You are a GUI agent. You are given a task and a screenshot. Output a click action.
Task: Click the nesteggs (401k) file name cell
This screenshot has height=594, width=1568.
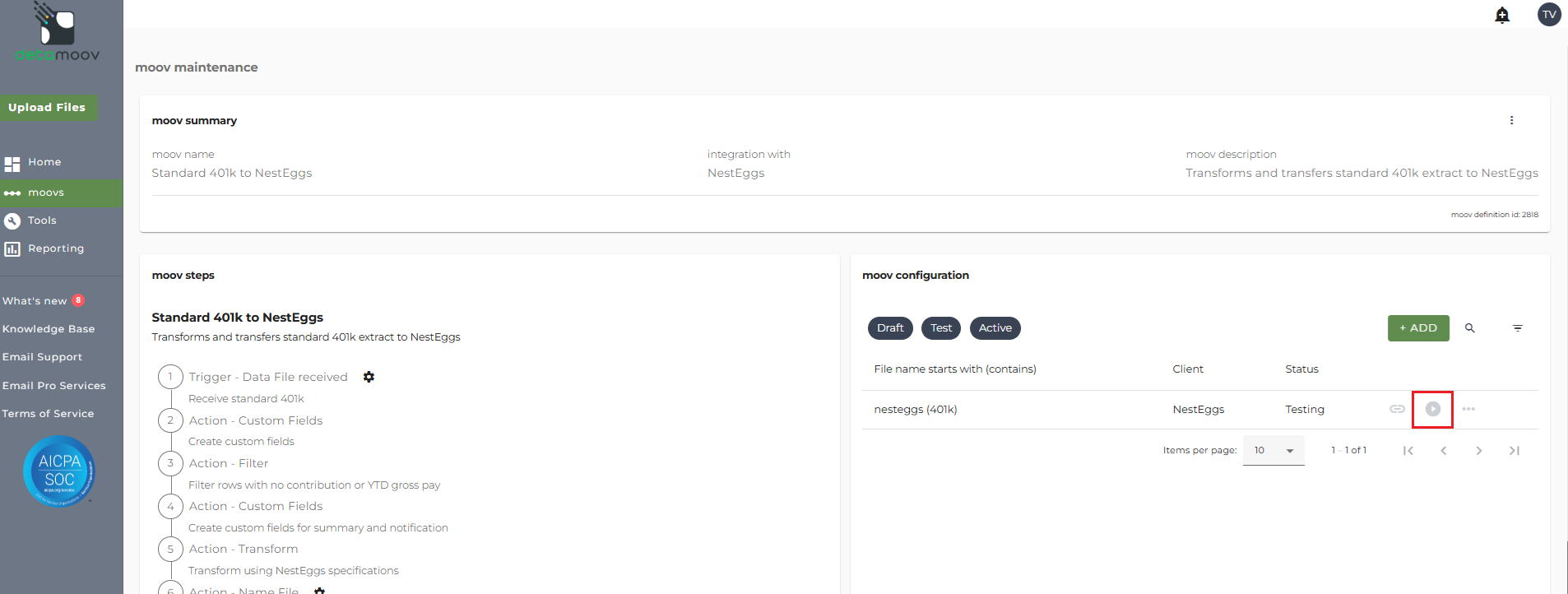coord(916,410)
